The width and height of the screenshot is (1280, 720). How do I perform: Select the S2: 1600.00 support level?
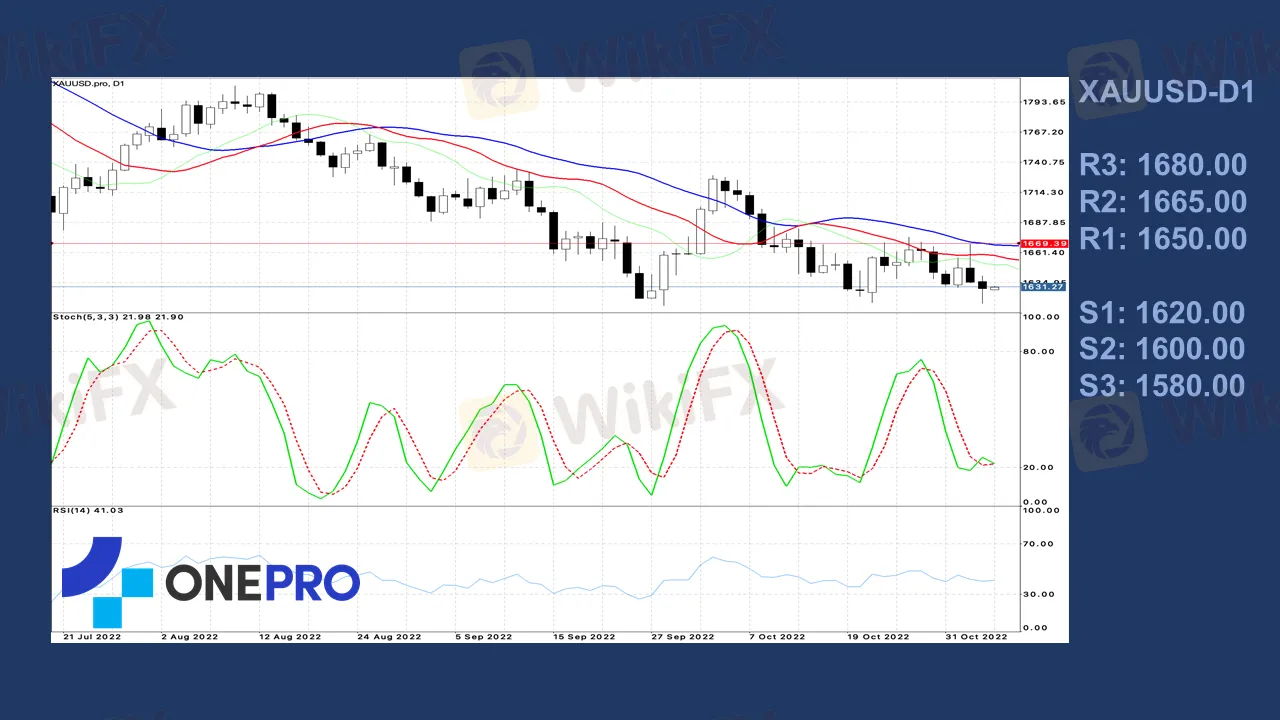[x=1162, y=349]
